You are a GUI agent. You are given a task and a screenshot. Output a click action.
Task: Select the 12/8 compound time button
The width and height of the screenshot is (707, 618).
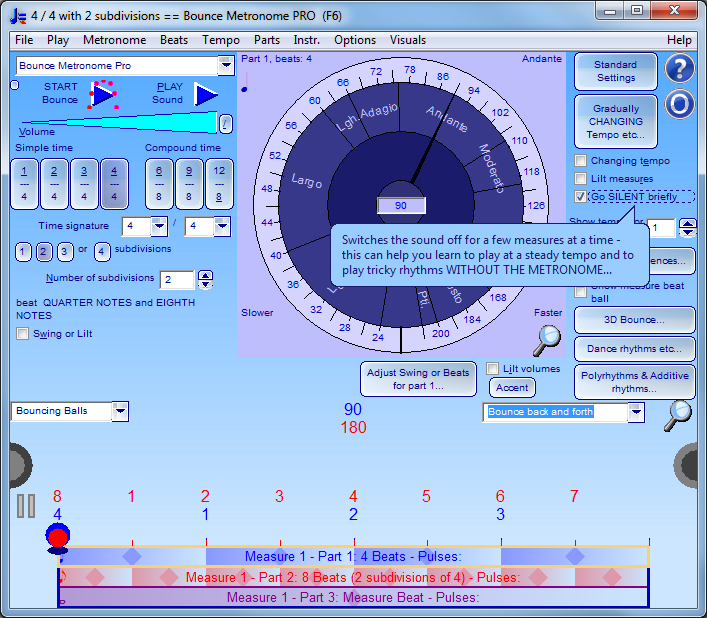click(x=219, y=184)
